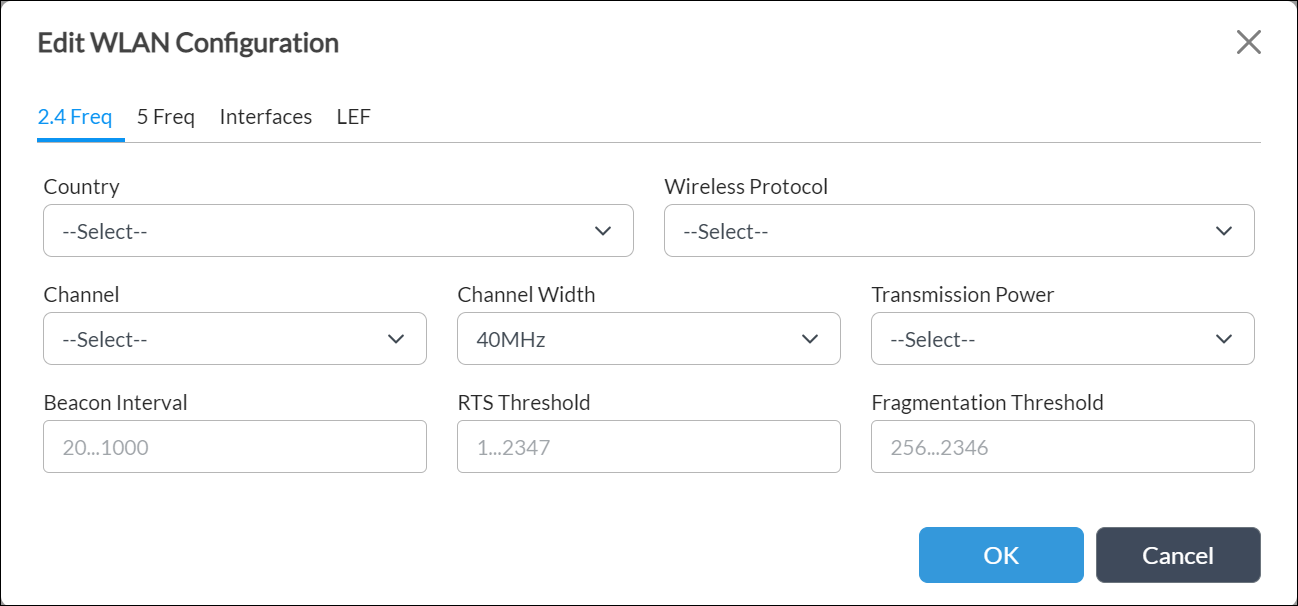Switch to the Interfaces tab
Viewport: 1298px width, 606px height.
pyautogui.click(x=265, y=116)
